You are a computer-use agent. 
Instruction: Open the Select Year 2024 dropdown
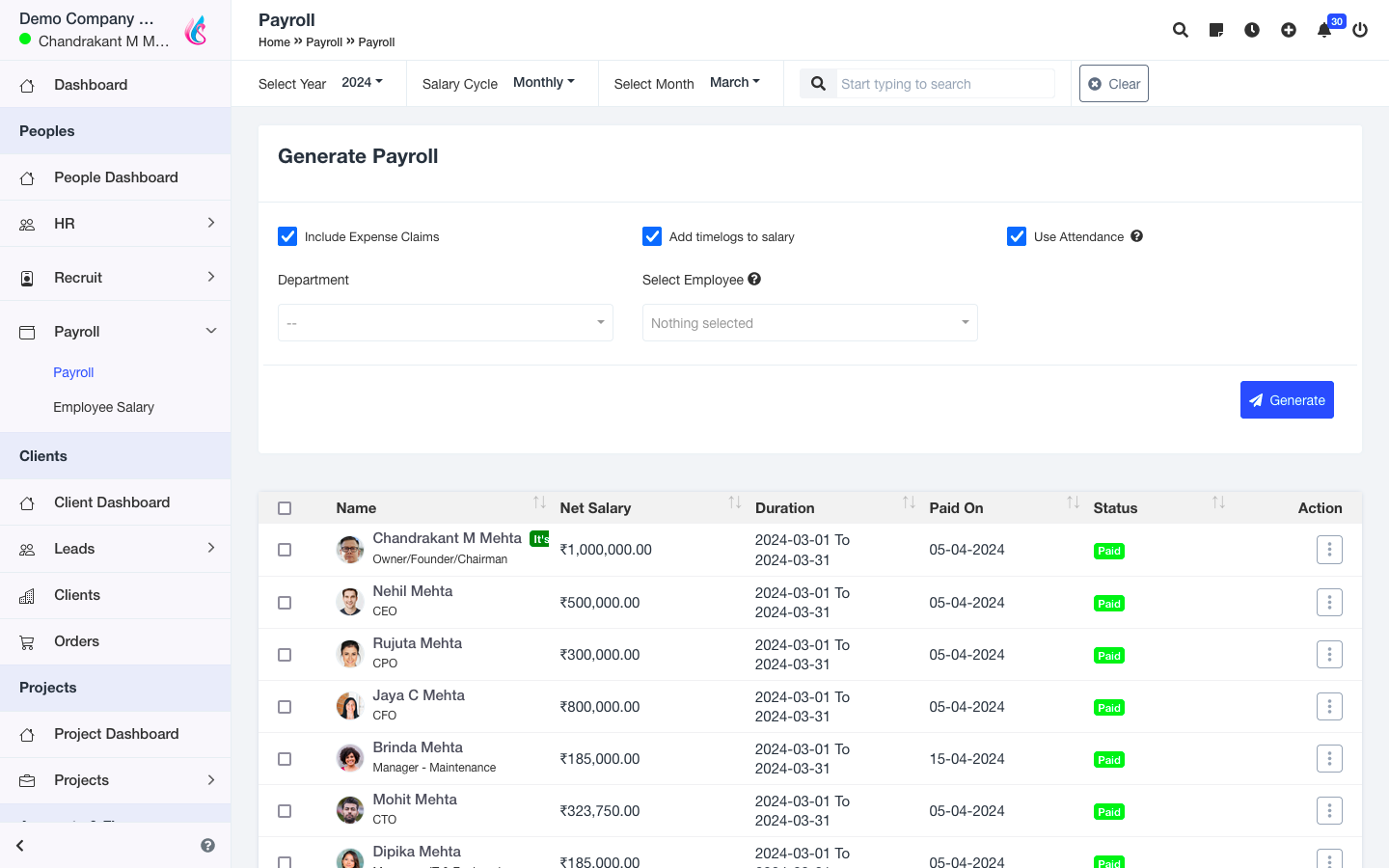pyautogui.click(x=362, y=83)
